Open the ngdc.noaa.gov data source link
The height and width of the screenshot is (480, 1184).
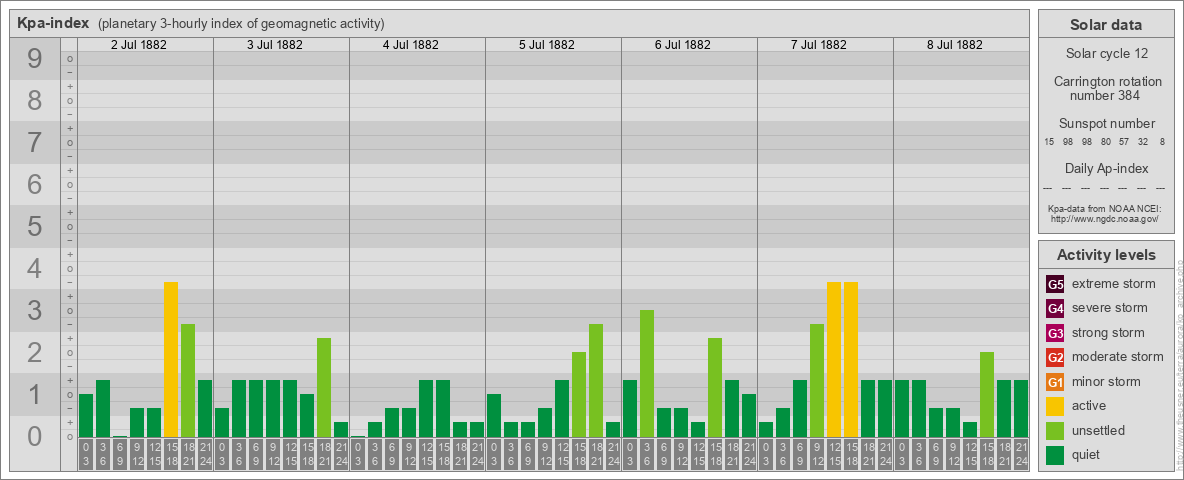tap(1104, 218)
